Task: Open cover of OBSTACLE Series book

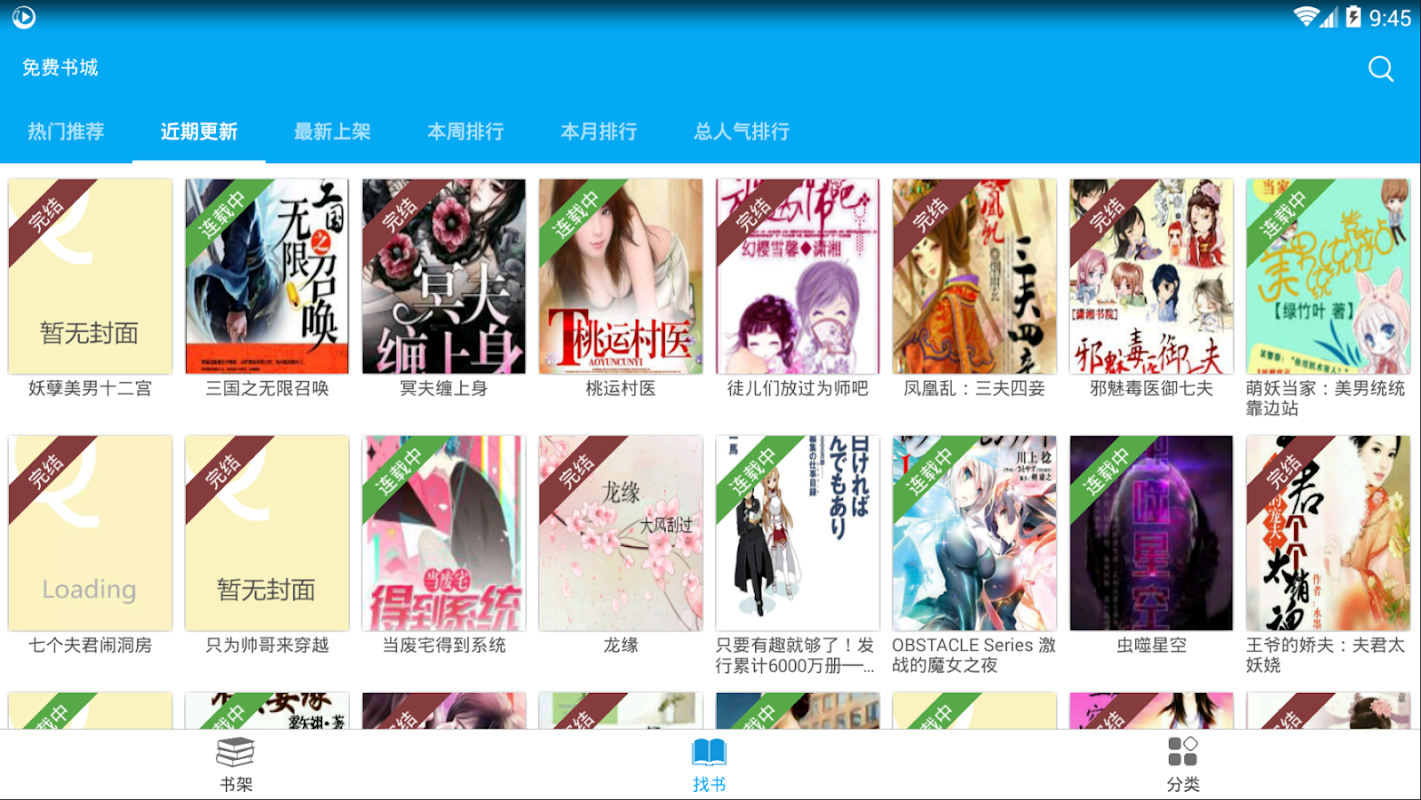Action: click(975, 533)
